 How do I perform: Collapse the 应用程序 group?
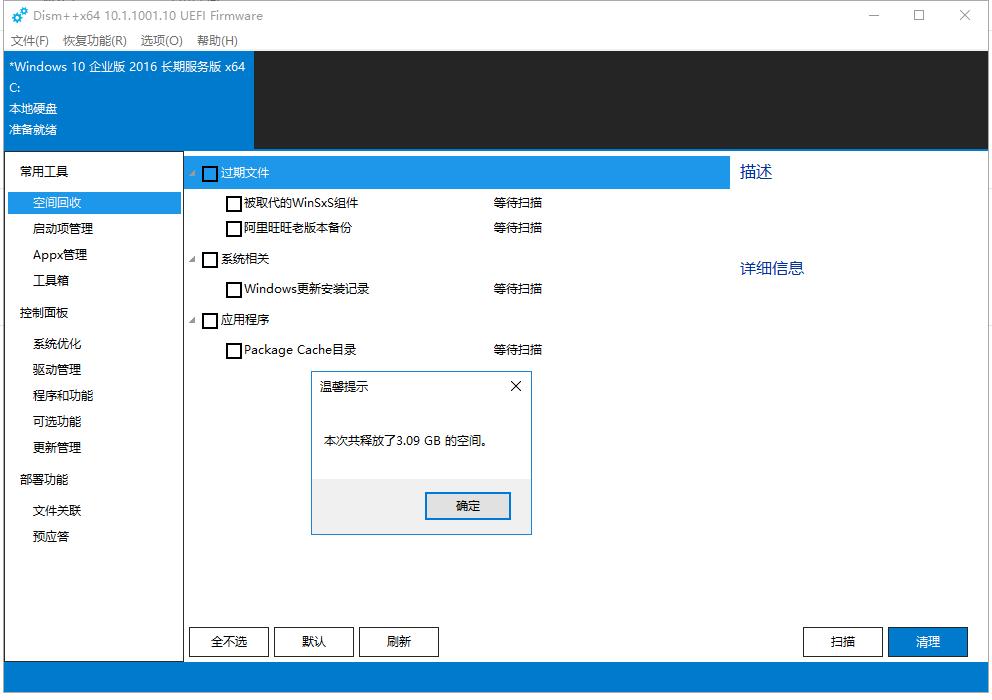[191, 320]
